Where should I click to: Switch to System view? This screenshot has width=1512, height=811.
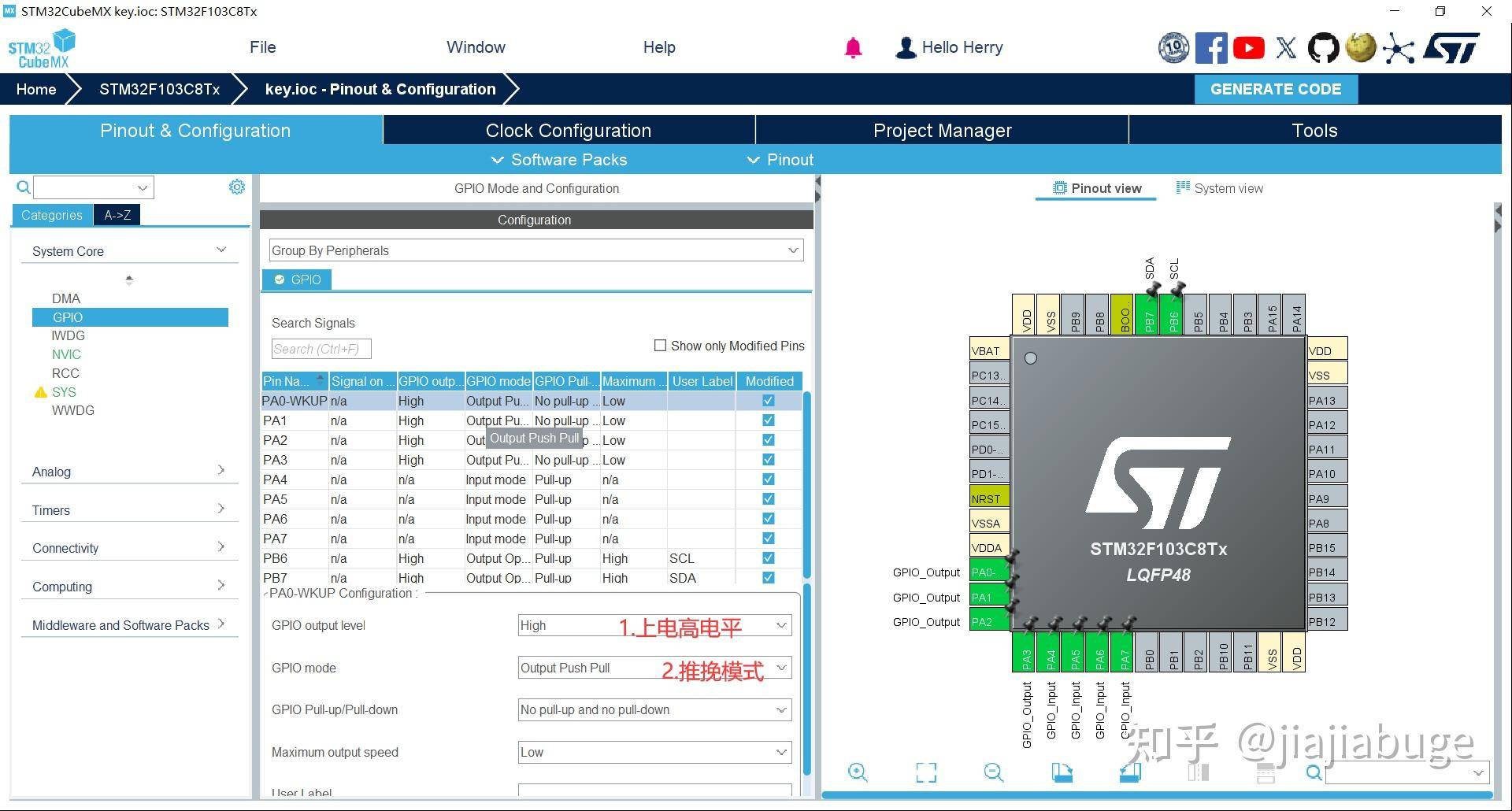[1219, 188]
